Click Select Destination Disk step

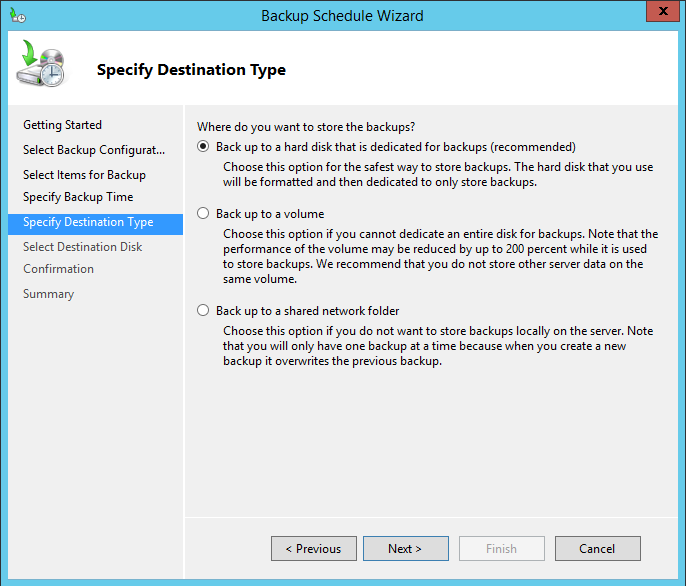83,247
